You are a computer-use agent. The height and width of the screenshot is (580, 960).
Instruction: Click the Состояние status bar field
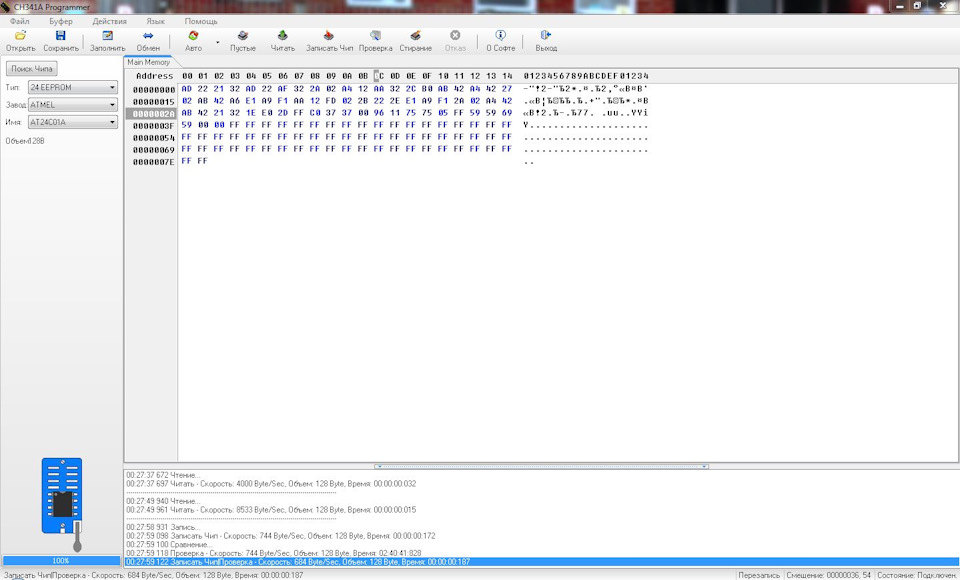[x=917, y=575]
